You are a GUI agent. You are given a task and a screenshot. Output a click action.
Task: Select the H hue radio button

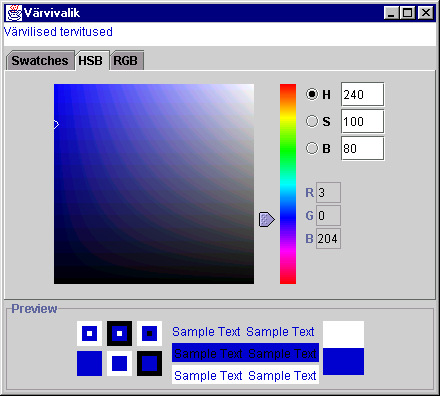312,94
